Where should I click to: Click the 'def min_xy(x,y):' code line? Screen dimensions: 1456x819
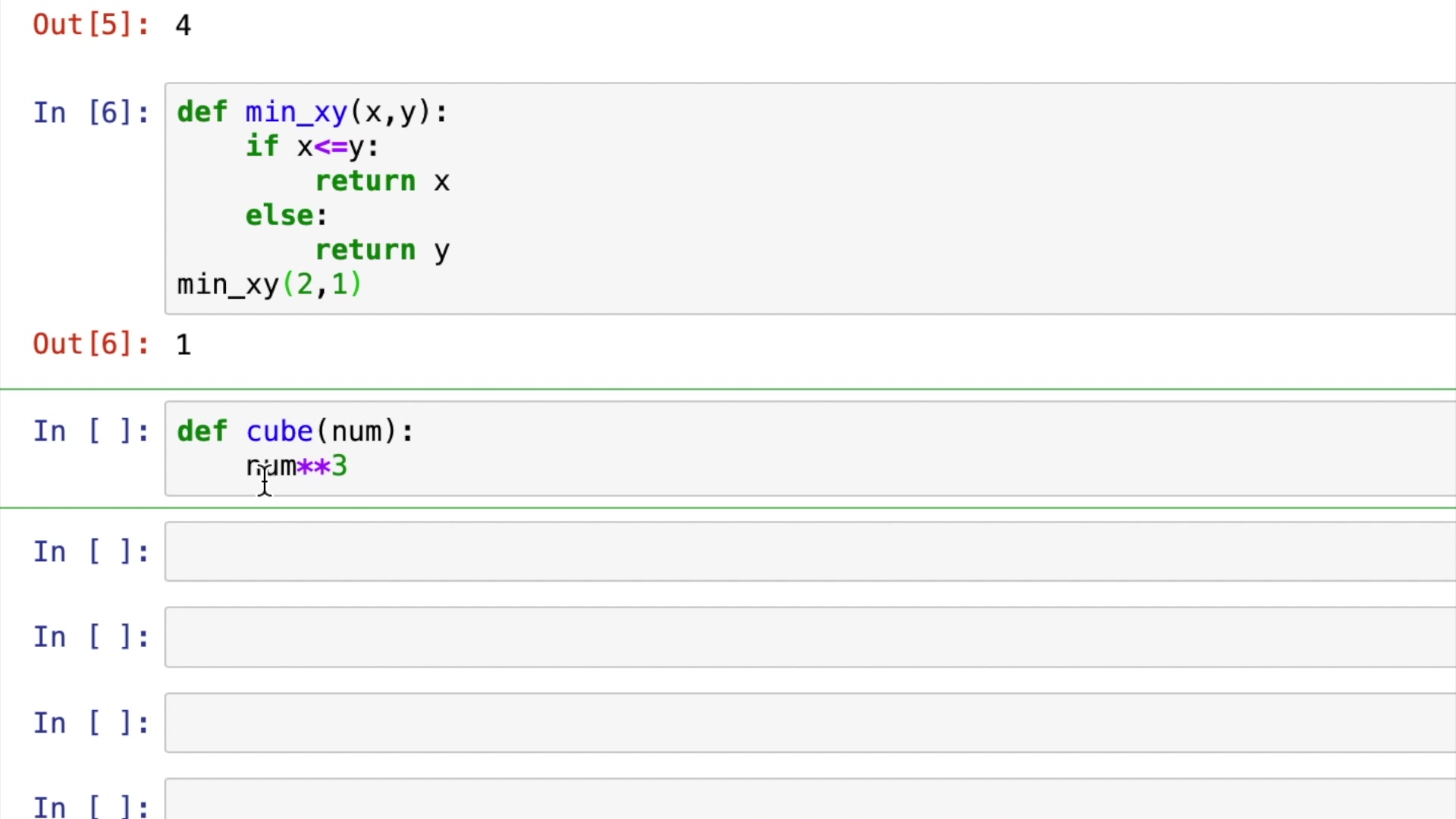312,112
